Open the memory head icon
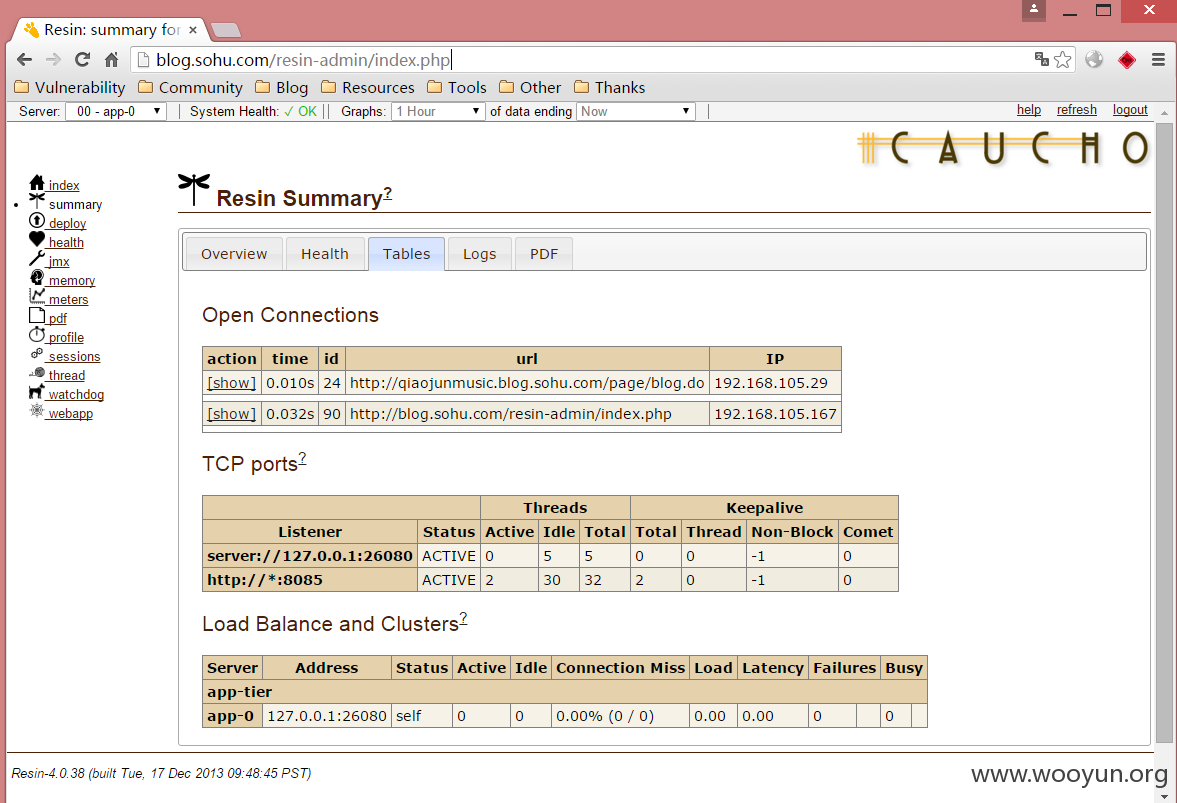The height and width of the screenshot is (803, 1177). pos(37,277)
